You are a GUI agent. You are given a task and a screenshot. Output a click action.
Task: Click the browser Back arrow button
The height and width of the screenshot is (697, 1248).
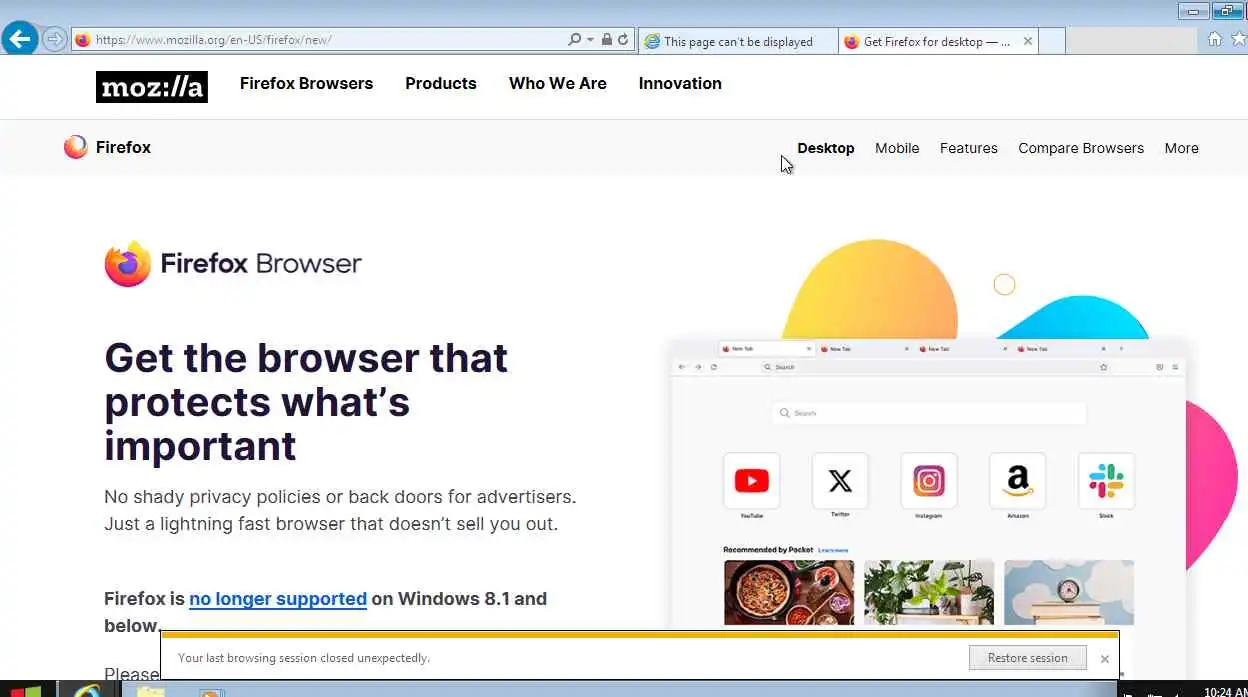point(19,40)
